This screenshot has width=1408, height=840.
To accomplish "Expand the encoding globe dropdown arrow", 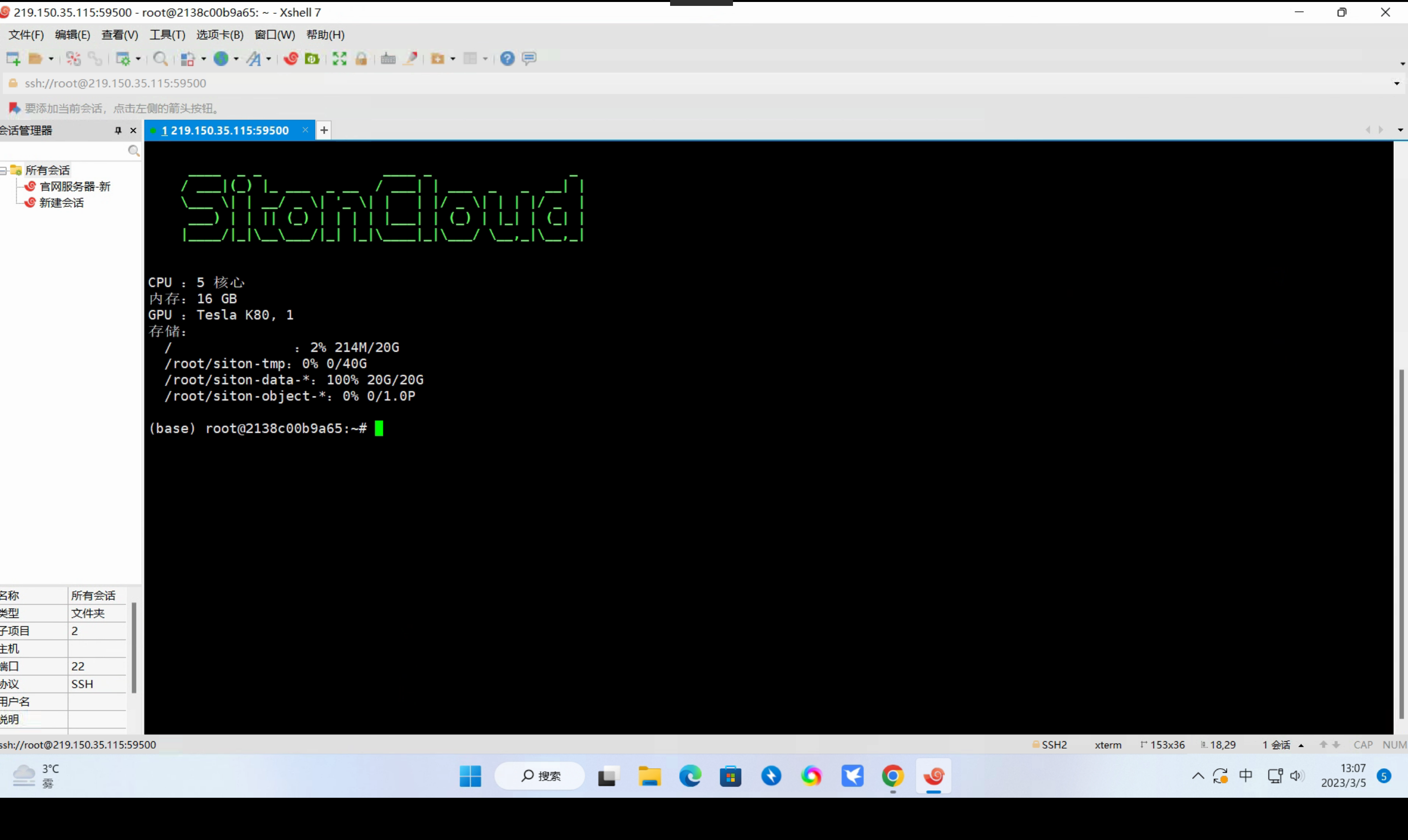I will coord(236,59).
